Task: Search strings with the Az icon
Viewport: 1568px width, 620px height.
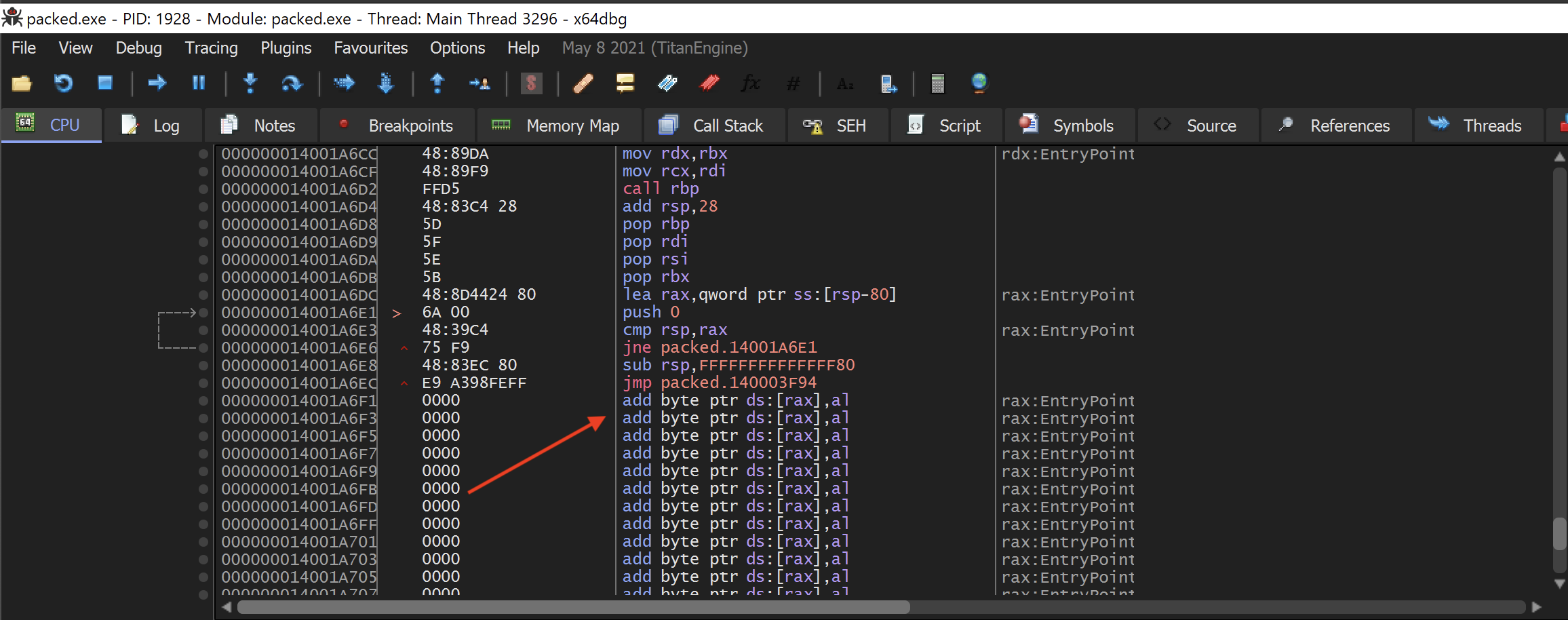Action: 846,83
